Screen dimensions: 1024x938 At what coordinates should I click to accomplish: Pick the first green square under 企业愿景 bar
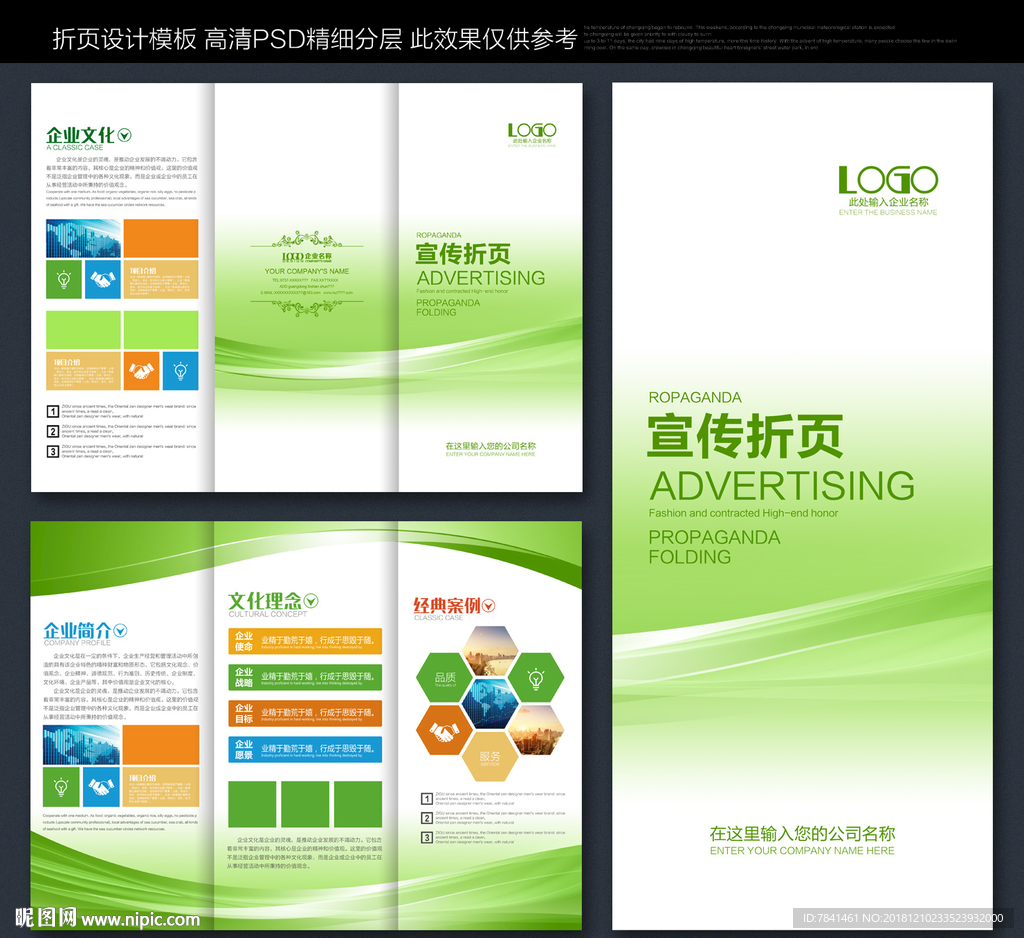252,804
